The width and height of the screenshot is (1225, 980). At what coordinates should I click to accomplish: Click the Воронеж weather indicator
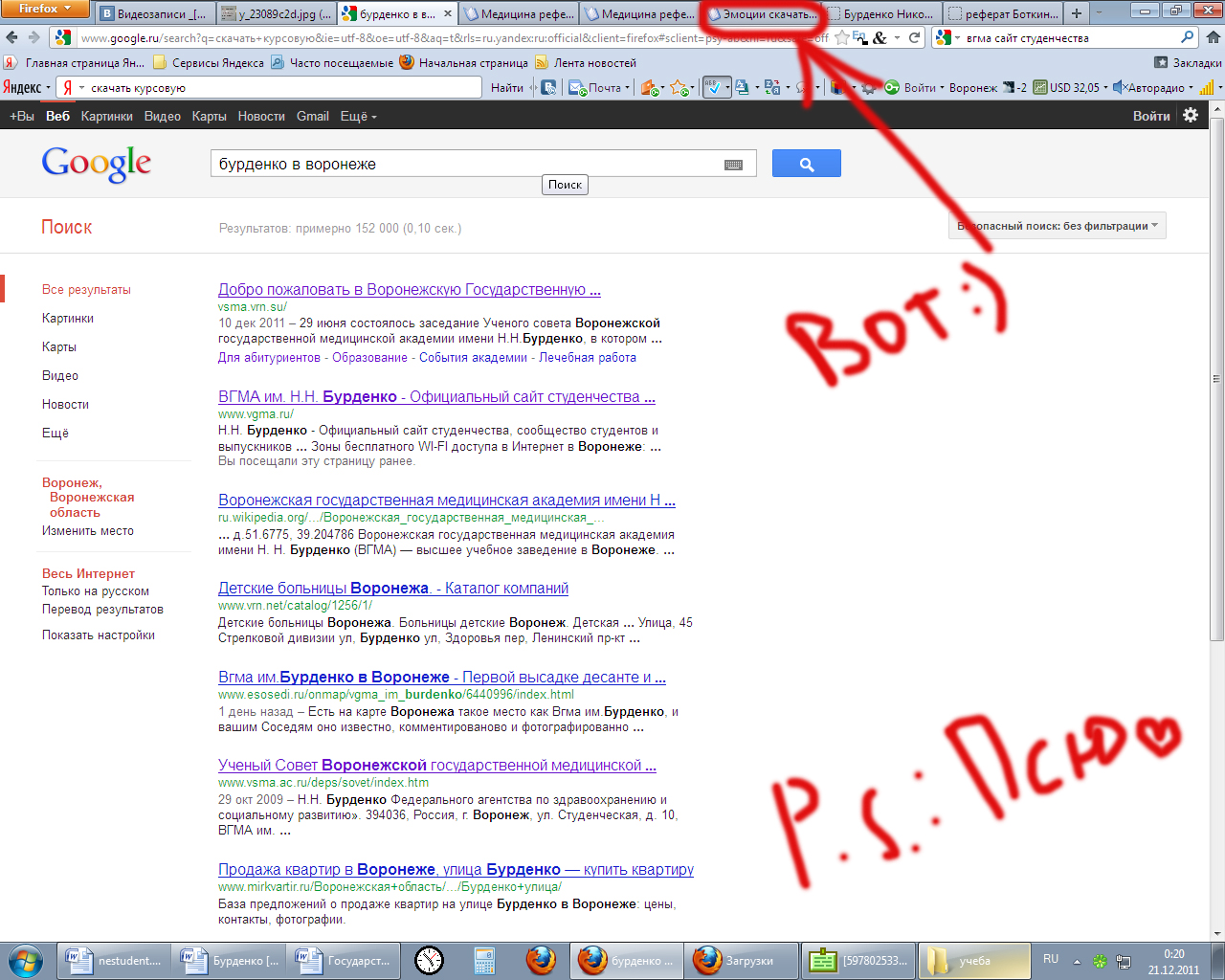pos(988,88)
